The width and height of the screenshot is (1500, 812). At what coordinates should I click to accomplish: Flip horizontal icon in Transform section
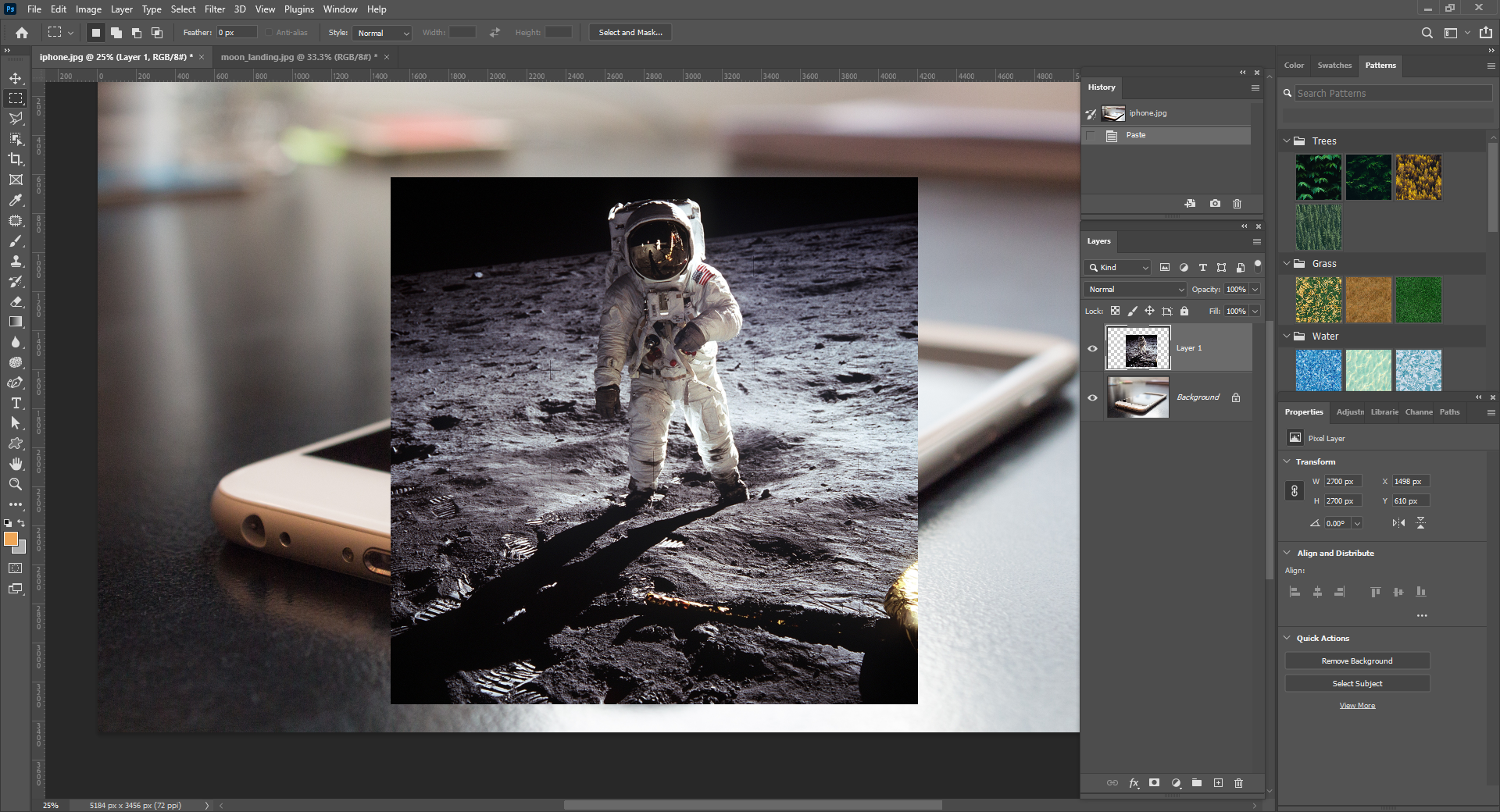coord(1398,523)
